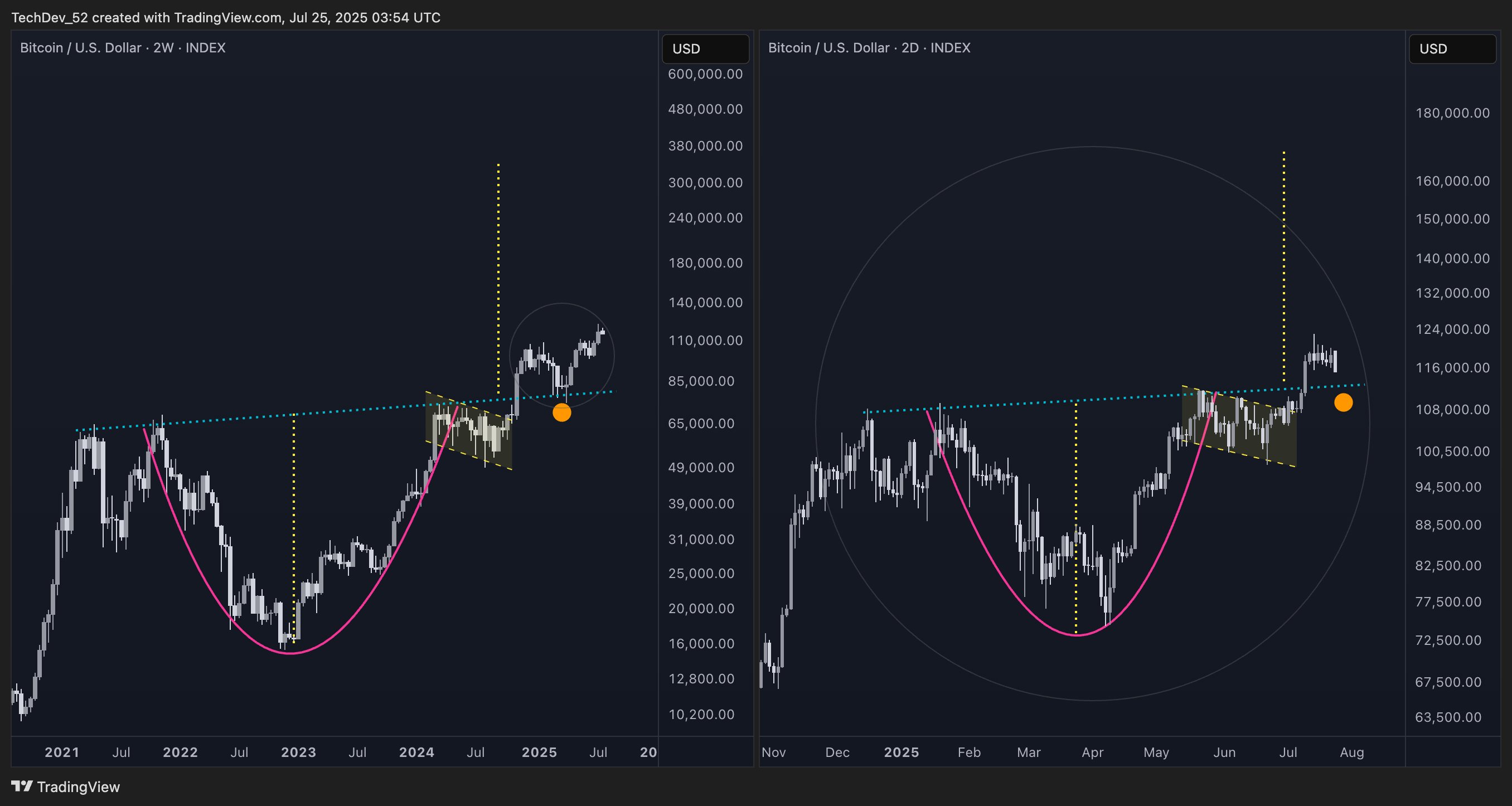Viewport: 1512px width, 806px height.
Task: Click orange circle marker on left chart
Action: click(x=562, y=412)
